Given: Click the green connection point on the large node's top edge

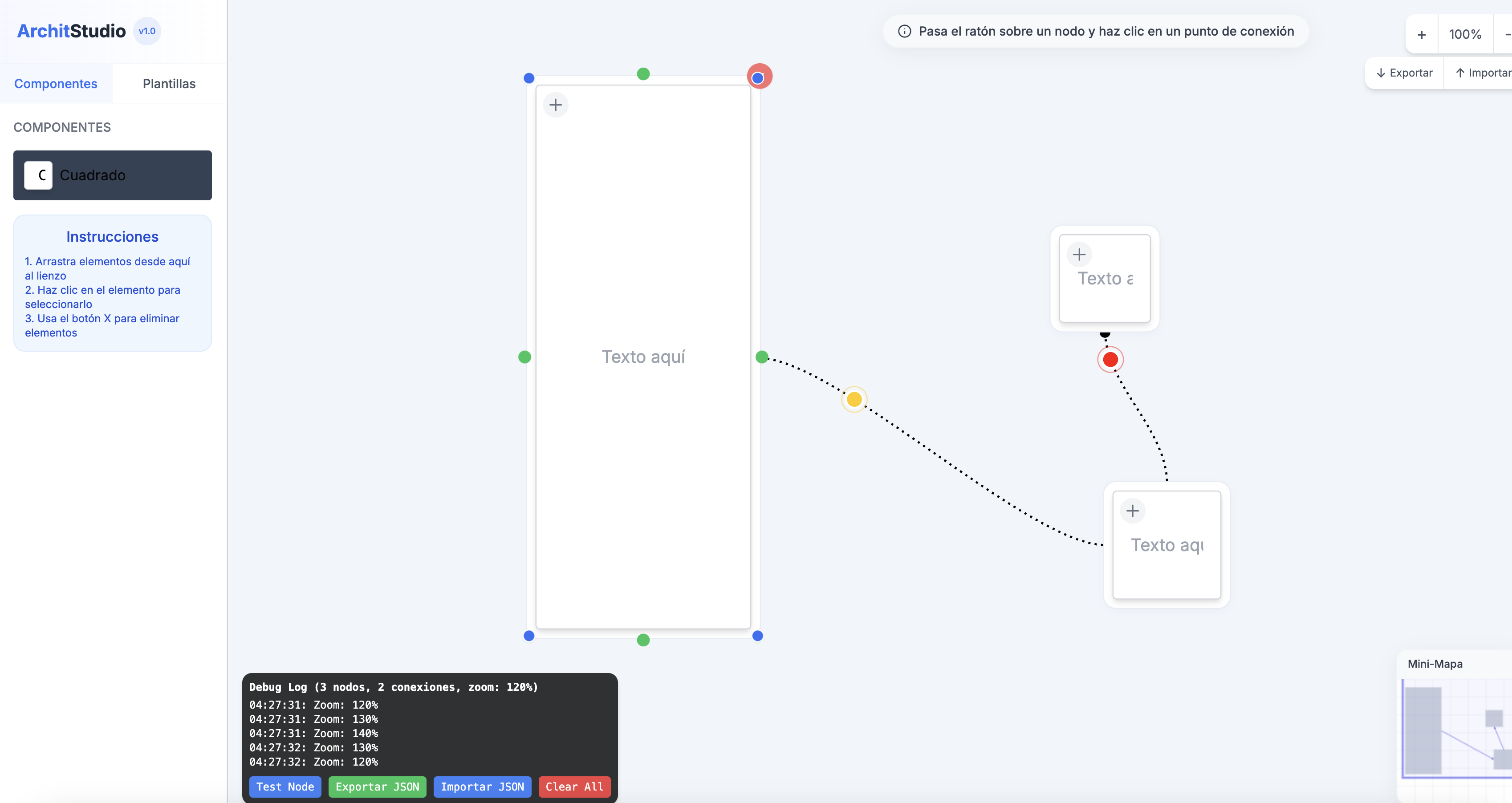Looking at the screenshot, I should coord(643,74).
